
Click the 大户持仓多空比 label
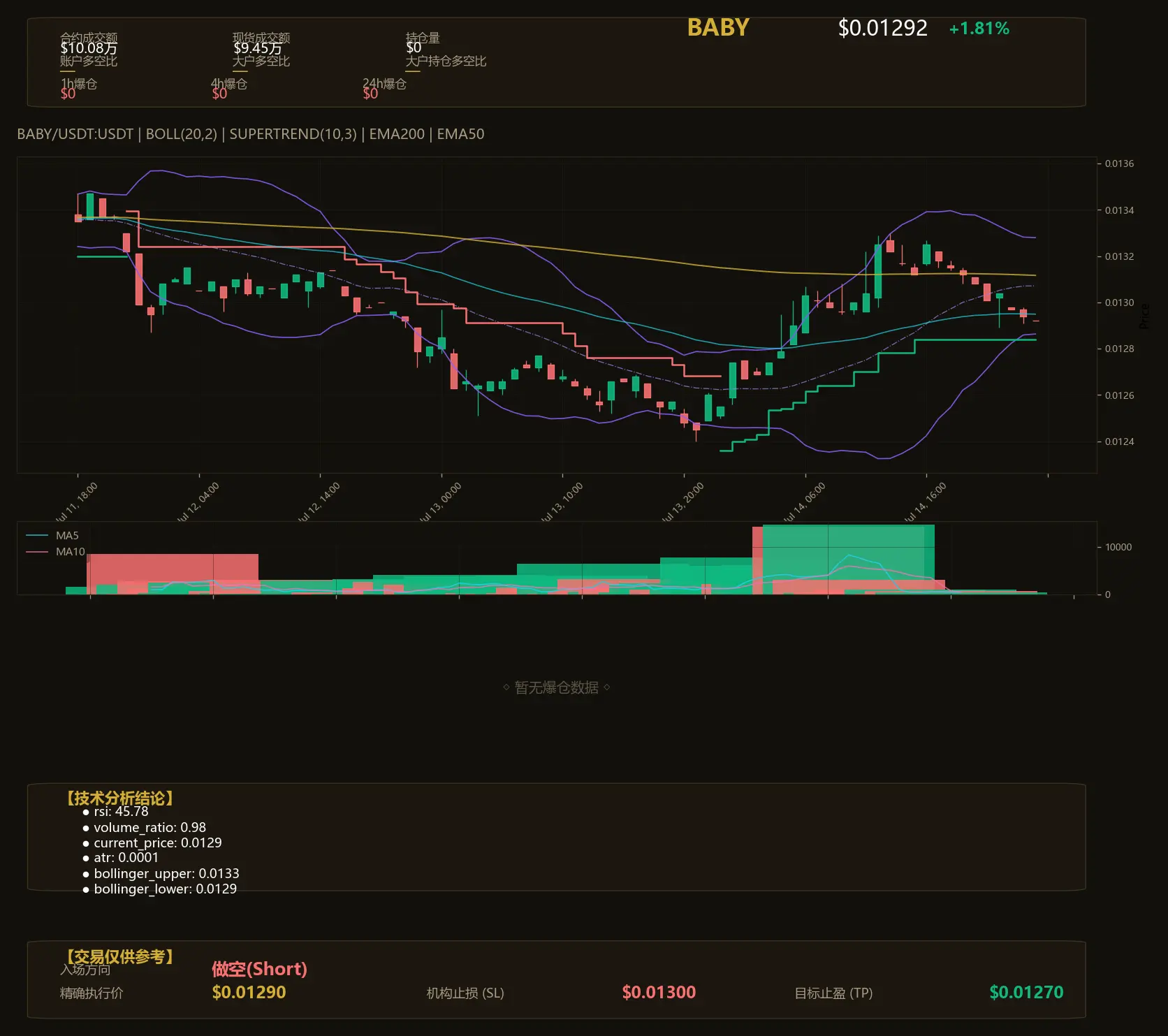pos(446,61)
